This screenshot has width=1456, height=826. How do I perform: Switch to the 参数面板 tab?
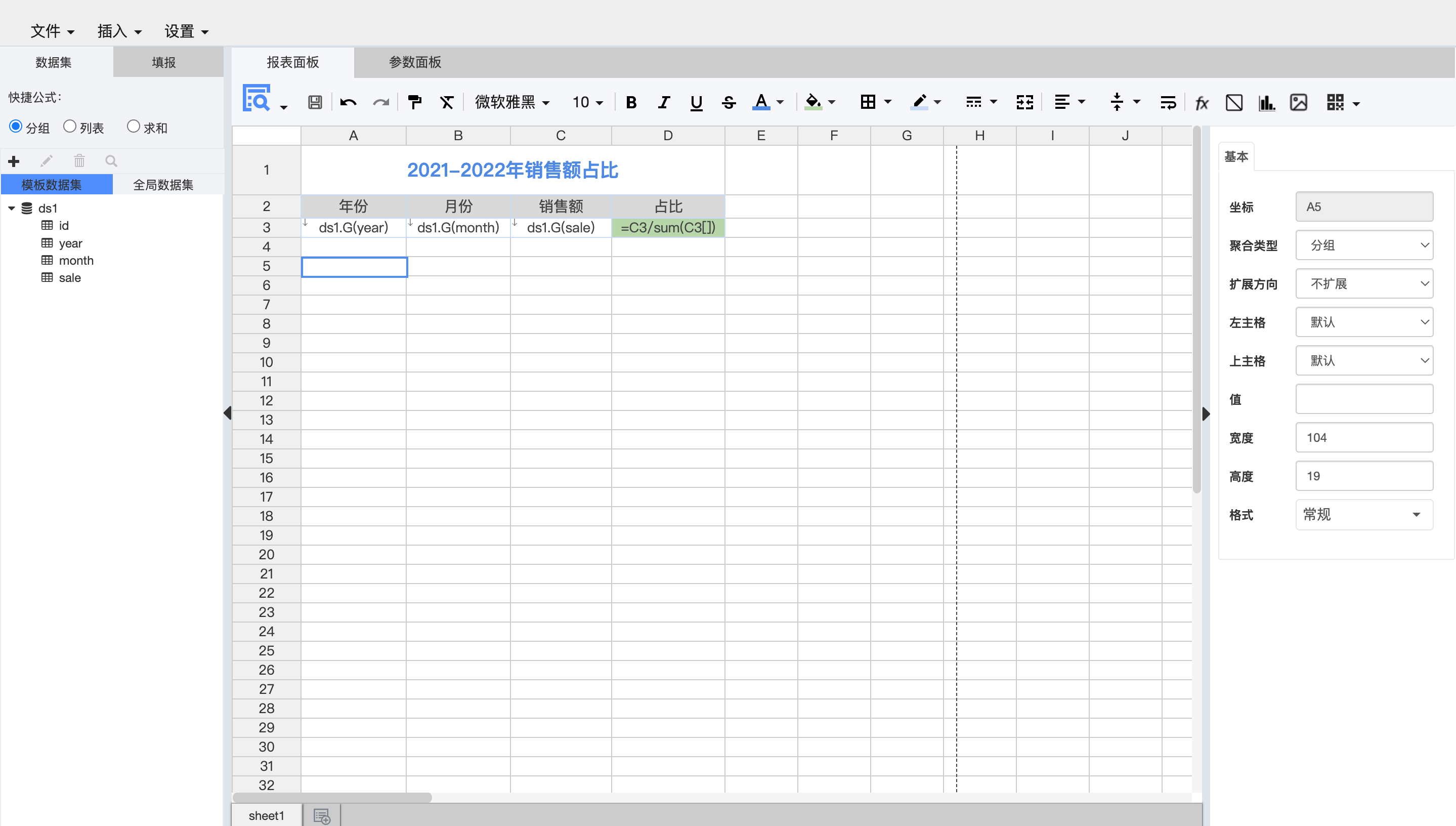pos(415,62)
